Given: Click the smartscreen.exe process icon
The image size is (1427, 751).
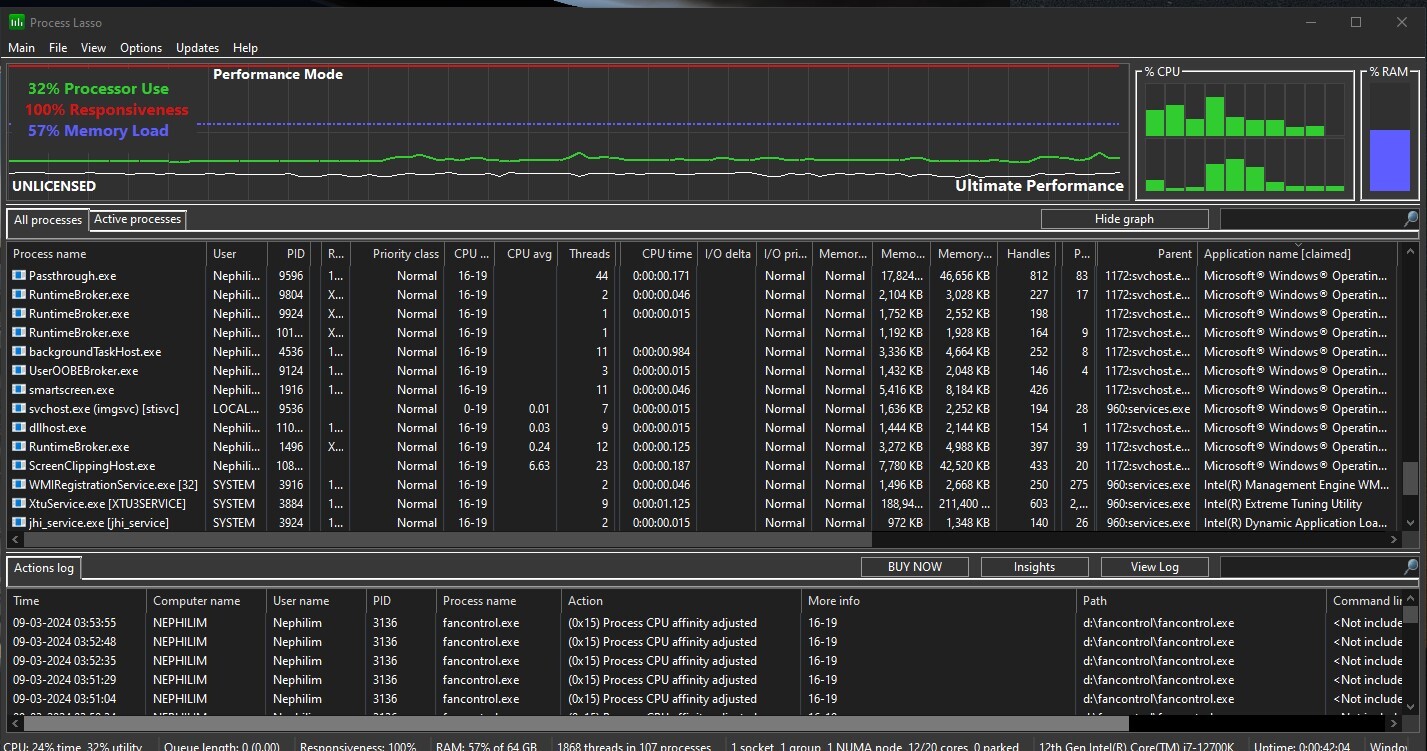Looking at the screenshot, I should pyautogui.click(x=19, y=390).
